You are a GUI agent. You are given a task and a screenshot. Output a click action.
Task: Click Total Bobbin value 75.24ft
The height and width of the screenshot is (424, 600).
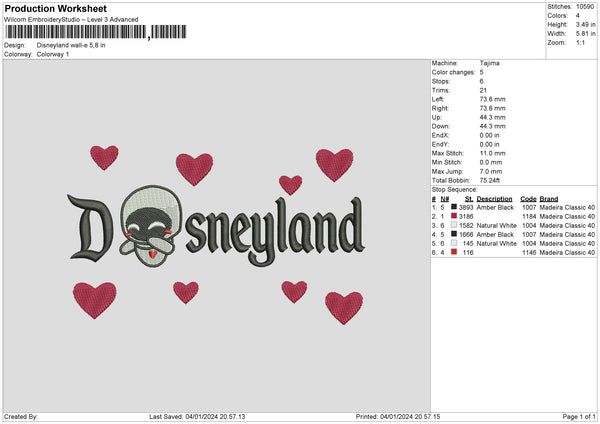coord(489,180)
